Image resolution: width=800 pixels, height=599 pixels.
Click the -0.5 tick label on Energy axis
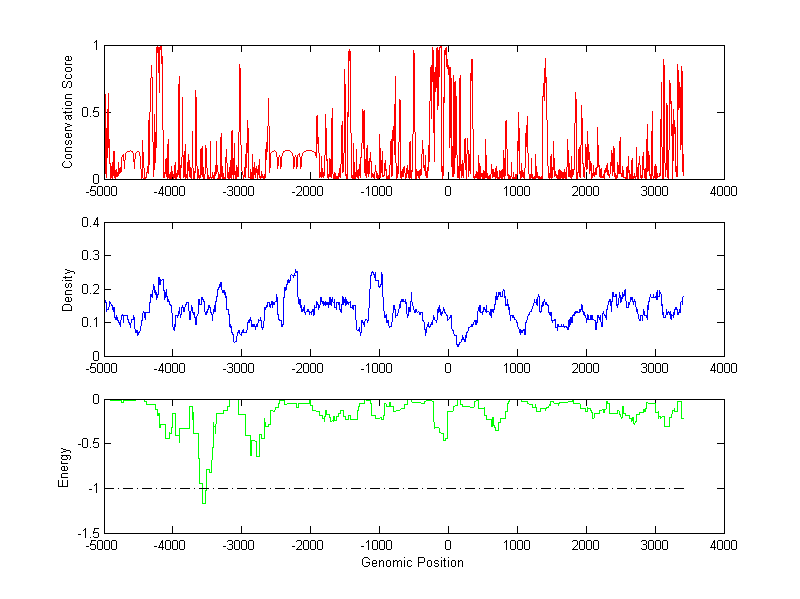tap(86, 444)
